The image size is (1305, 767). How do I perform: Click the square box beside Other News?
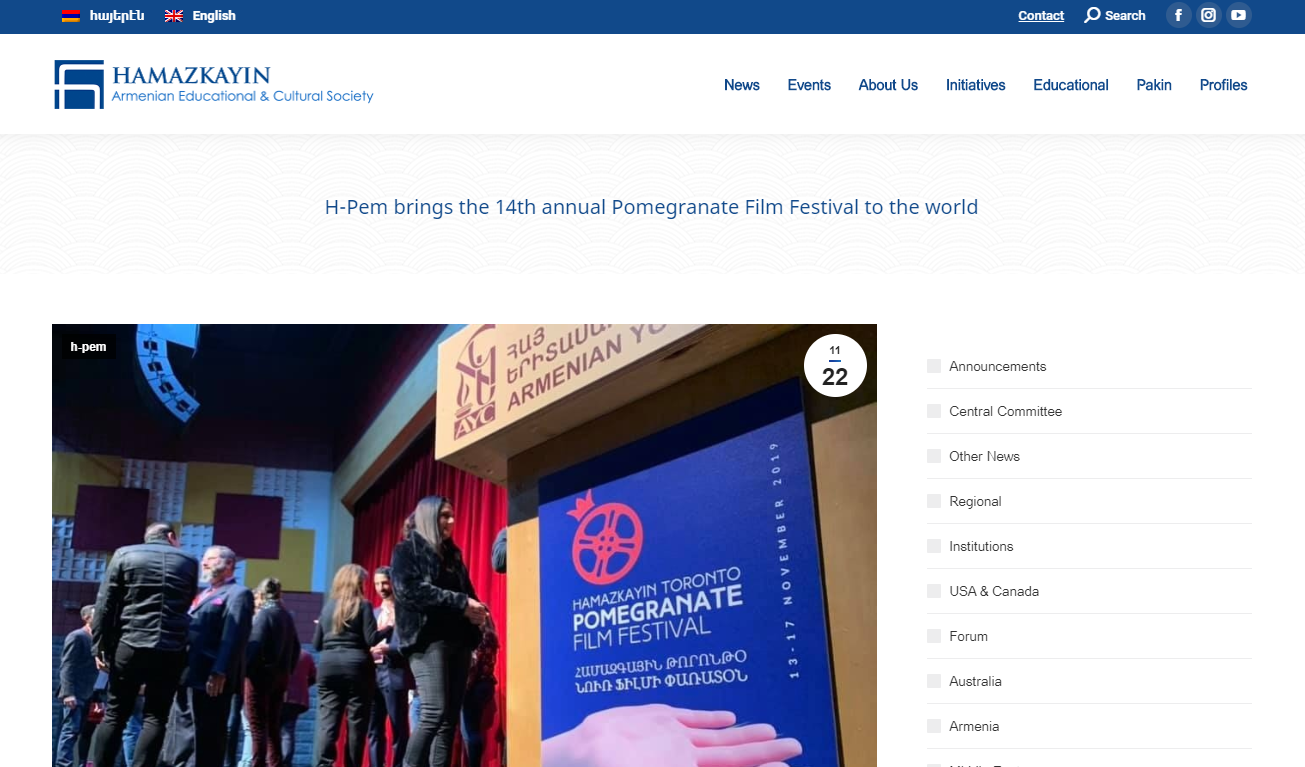pyautogui.click(x=934, y=456)
